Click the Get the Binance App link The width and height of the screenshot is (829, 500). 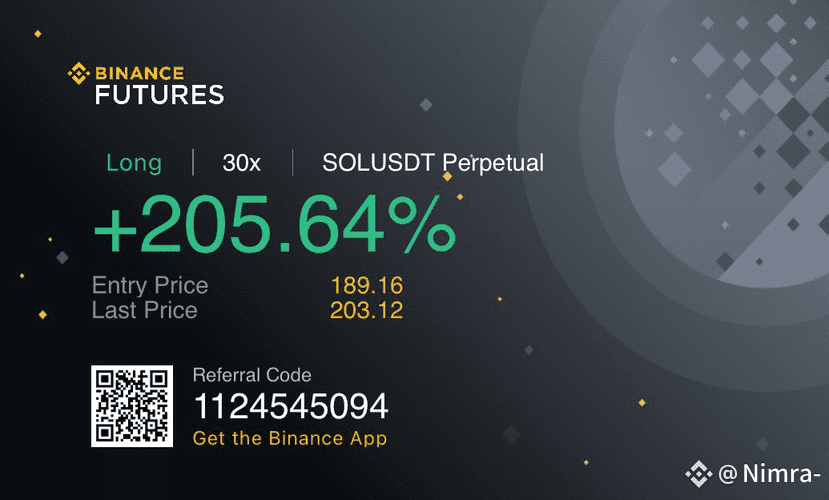point(290,438)
